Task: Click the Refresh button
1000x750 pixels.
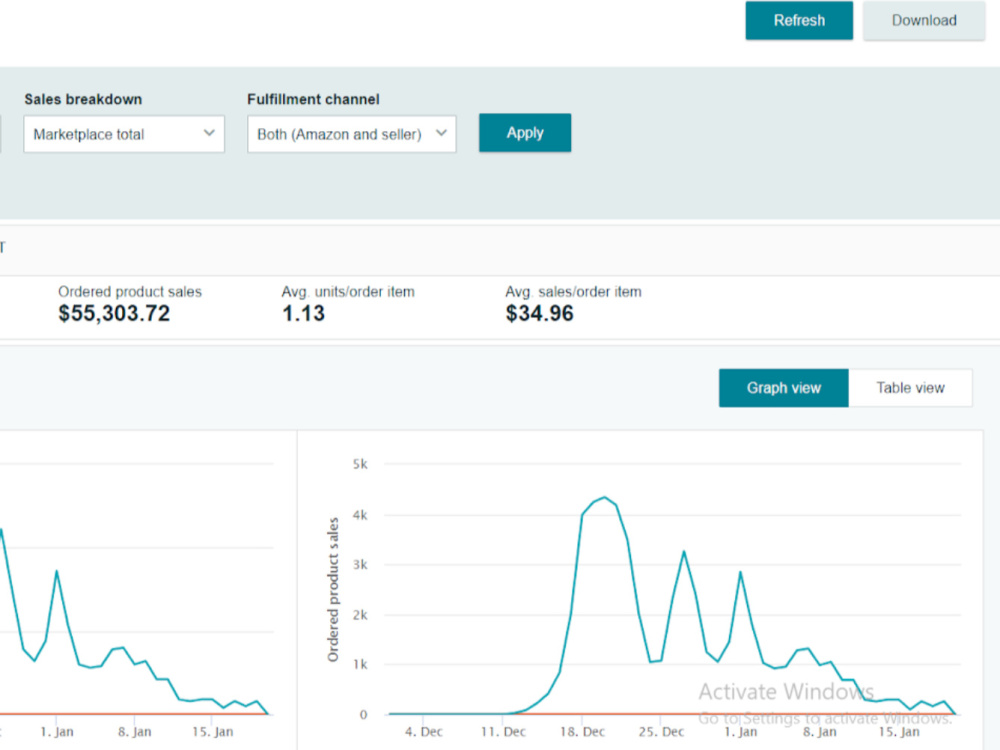Action: [798, 20]
